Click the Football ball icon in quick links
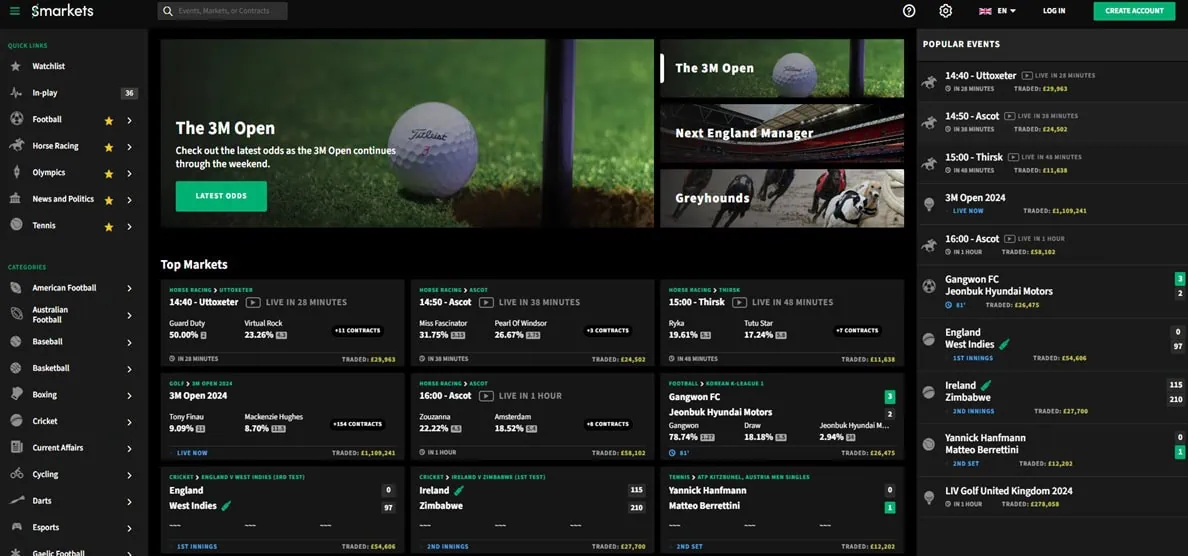 point(16,119)
